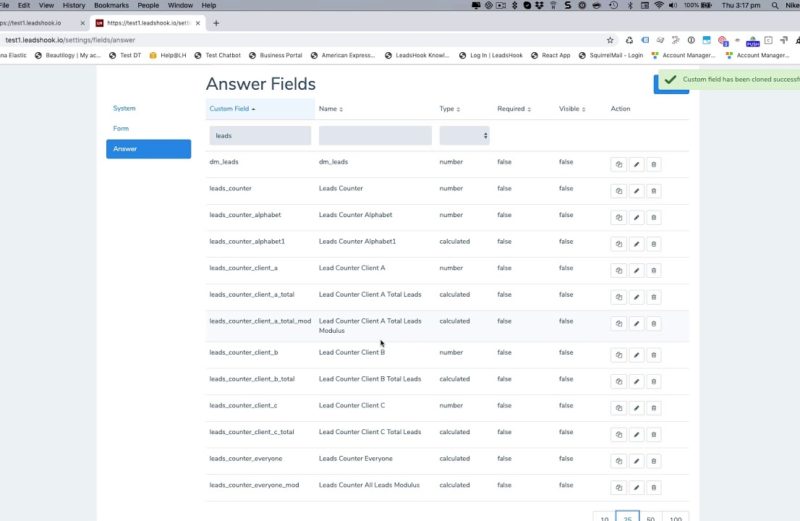Edit the leads_counter_everyone_mod field
800x521 pixels.
pos(636,488)
